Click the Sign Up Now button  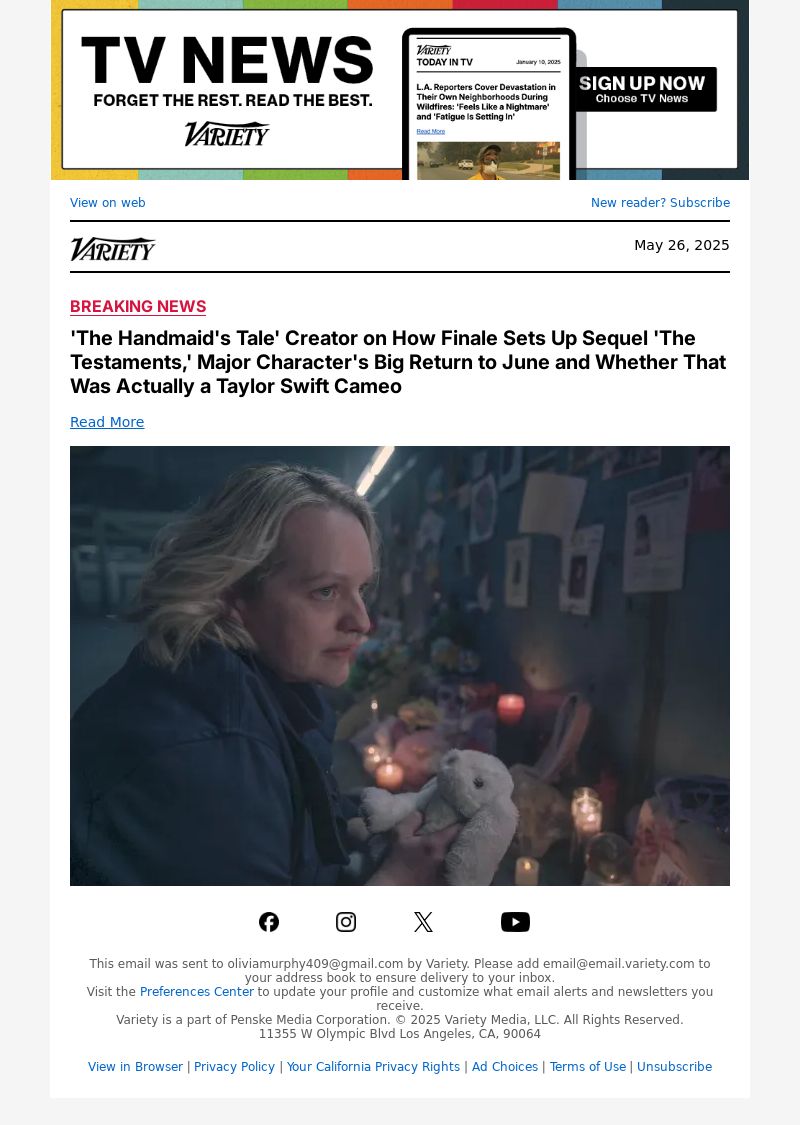point(642,89)
